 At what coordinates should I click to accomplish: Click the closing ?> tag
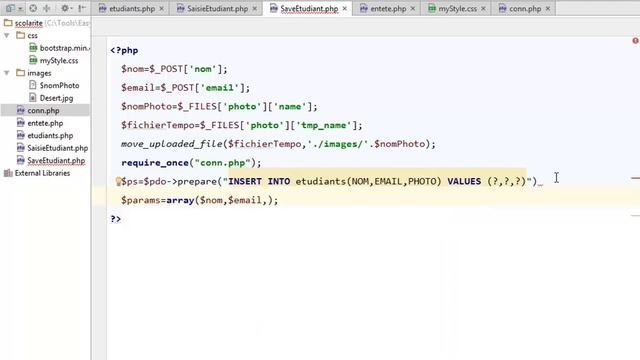pyautogui.click(x=116, y=219)
